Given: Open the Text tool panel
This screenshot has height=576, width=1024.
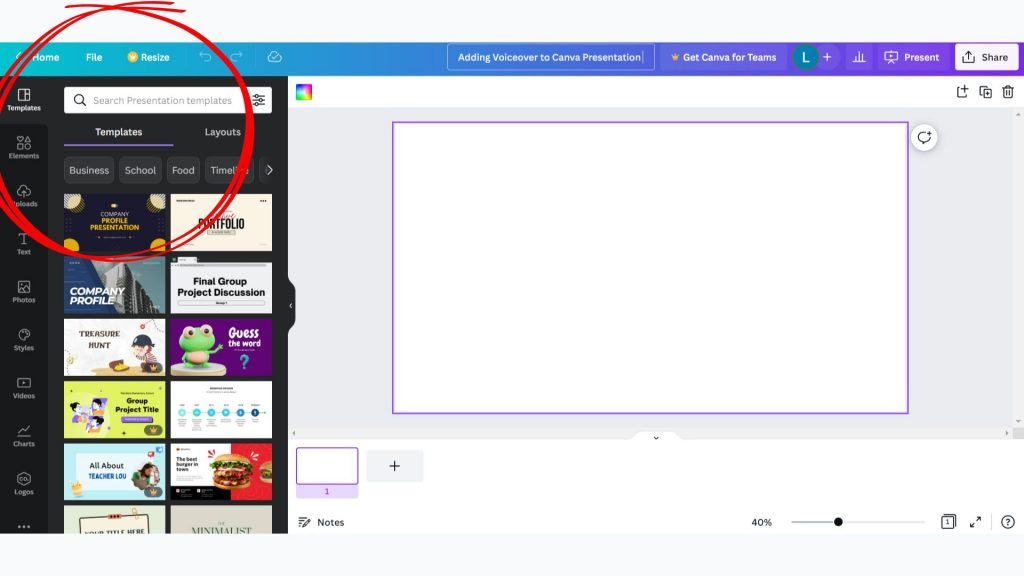Looking at the screenshot, I should 23,243.
